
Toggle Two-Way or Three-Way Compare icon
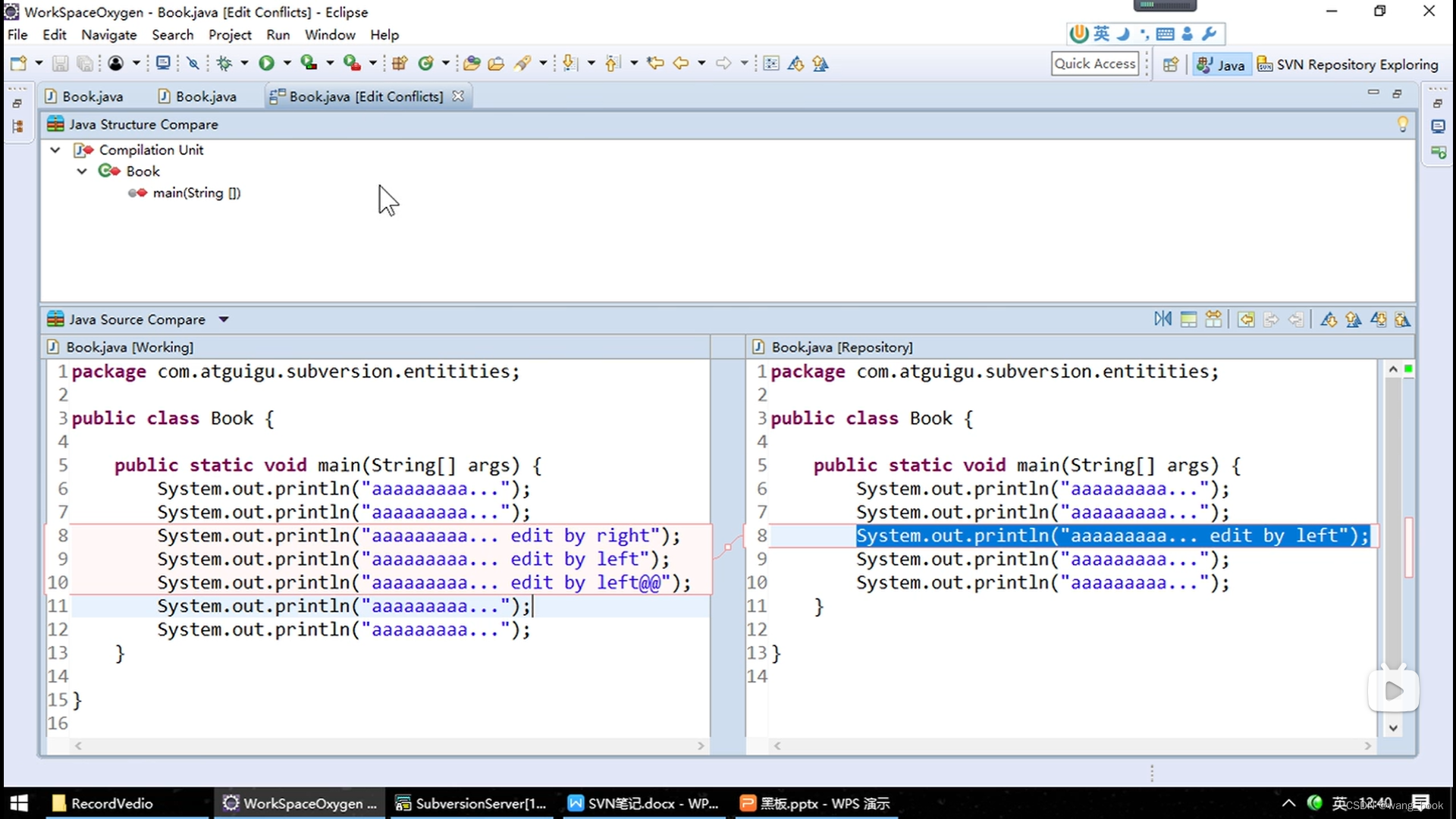(1213, 319)
